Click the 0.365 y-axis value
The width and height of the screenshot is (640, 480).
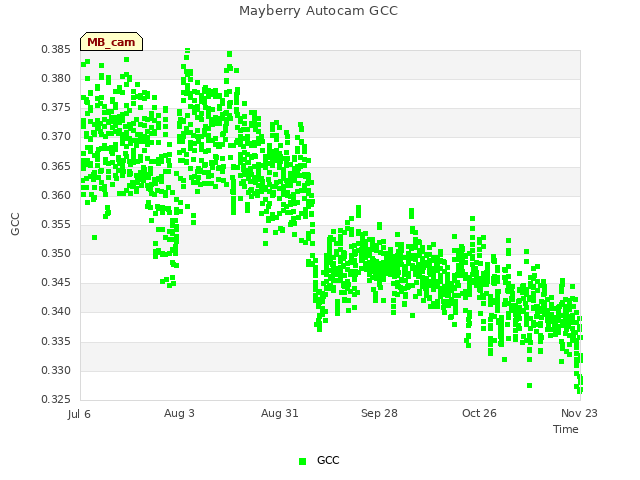coord(56,167)
